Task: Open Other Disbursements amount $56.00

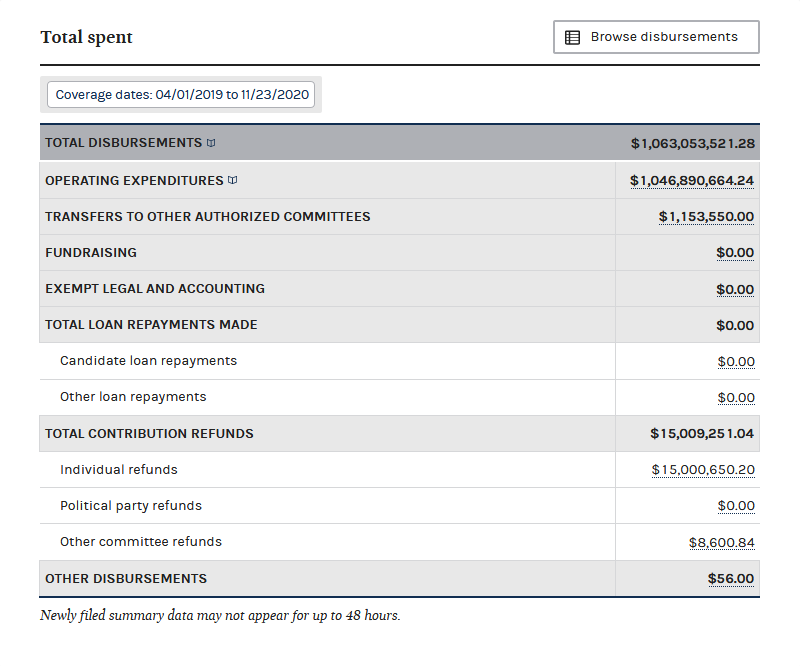Action: coord(731,578)
